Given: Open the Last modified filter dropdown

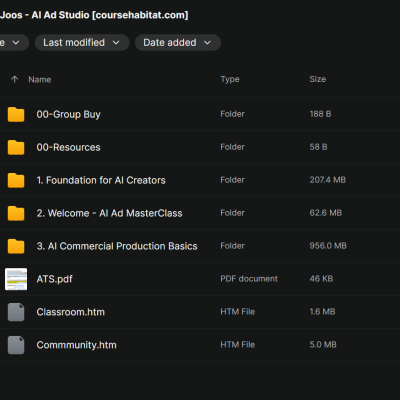Looking at the screenshot, I should point(82,43).
